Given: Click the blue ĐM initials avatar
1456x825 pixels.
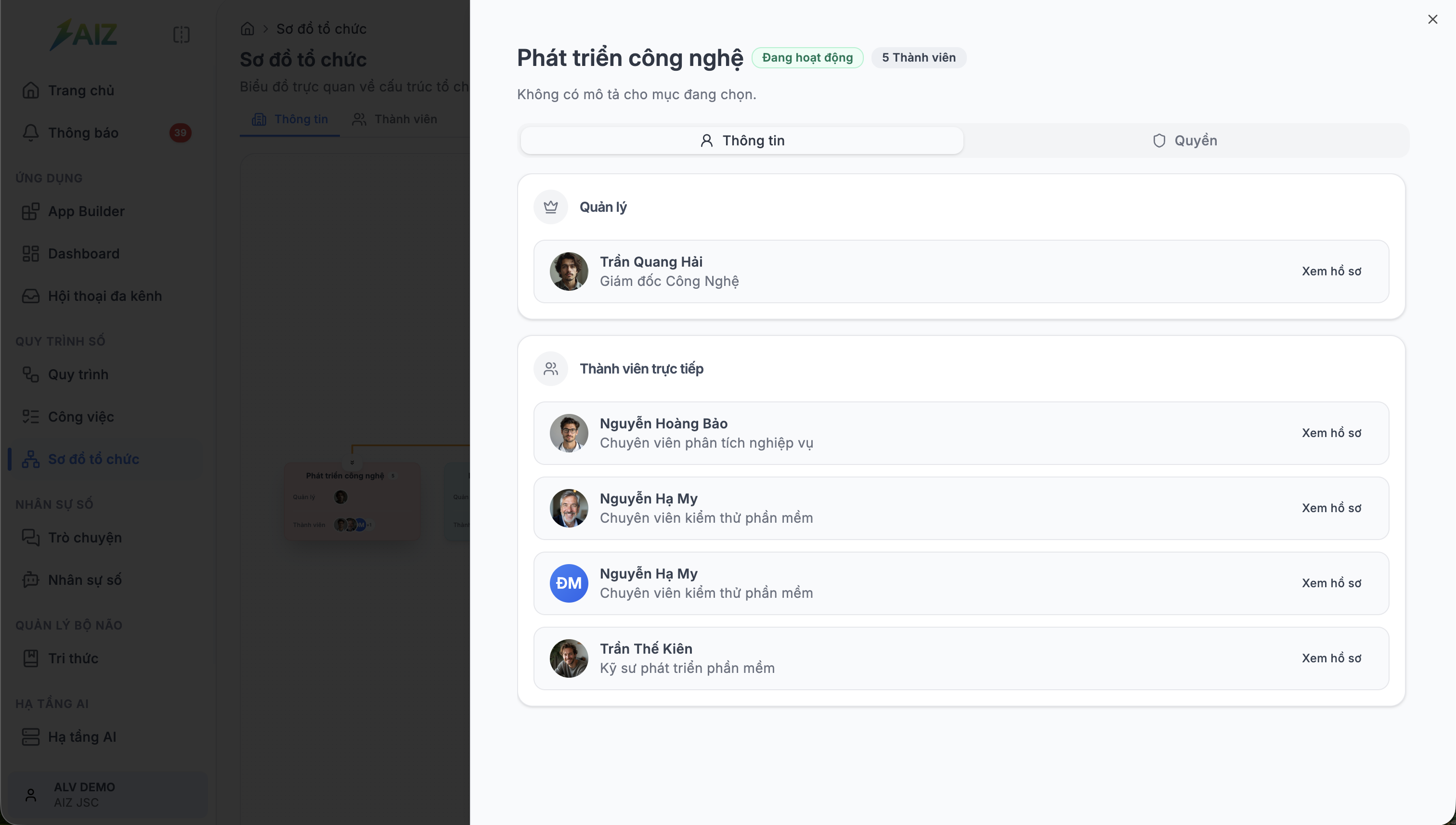Looking at the screenshot, I should pyautogui.click(x=569, y=583).
